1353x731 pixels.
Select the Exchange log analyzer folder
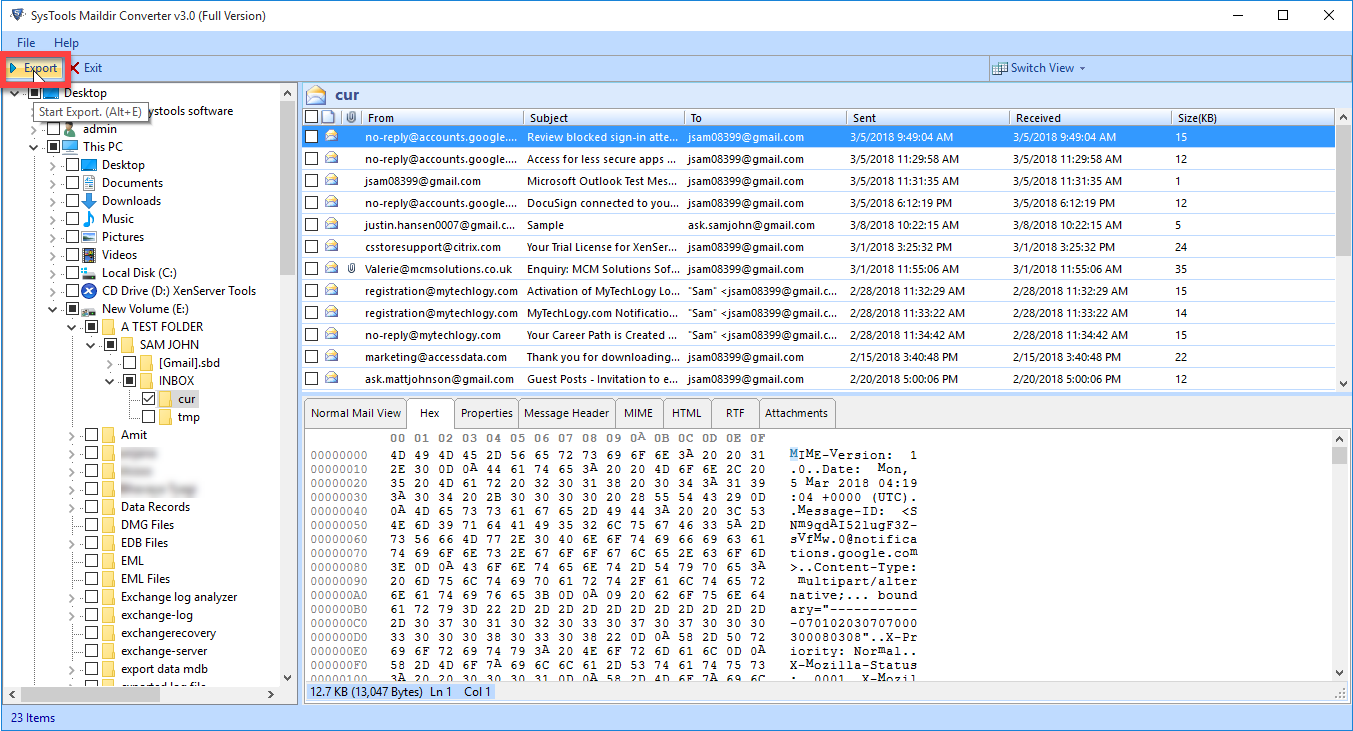pos(179,596)
